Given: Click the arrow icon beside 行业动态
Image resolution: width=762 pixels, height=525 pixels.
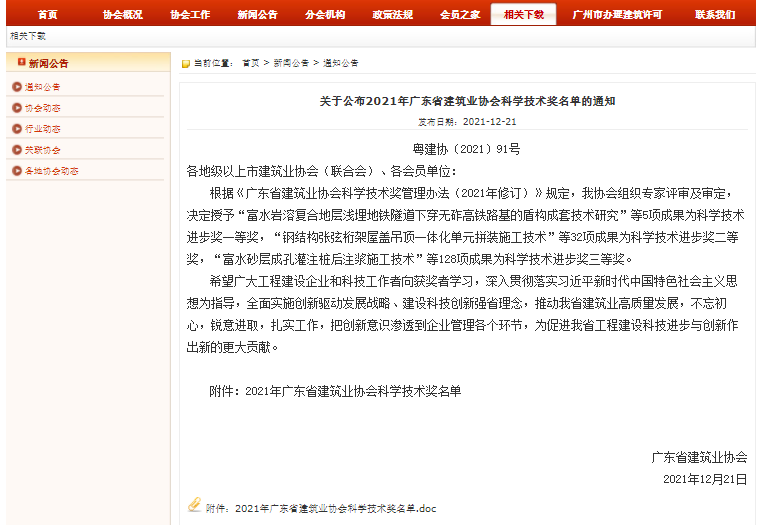Looking at the screenshot, I should pos(17,129).
